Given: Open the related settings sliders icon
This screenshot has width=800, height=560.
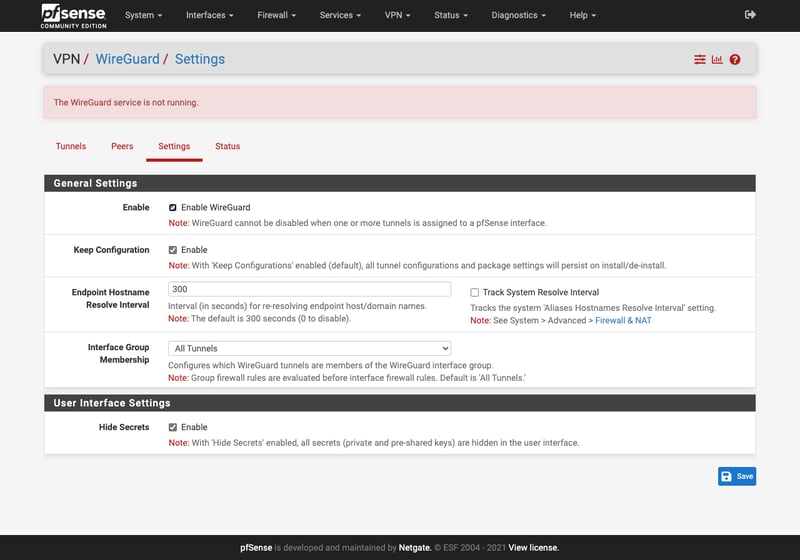Looking at the screenshot, I should [x=700, y=60].
